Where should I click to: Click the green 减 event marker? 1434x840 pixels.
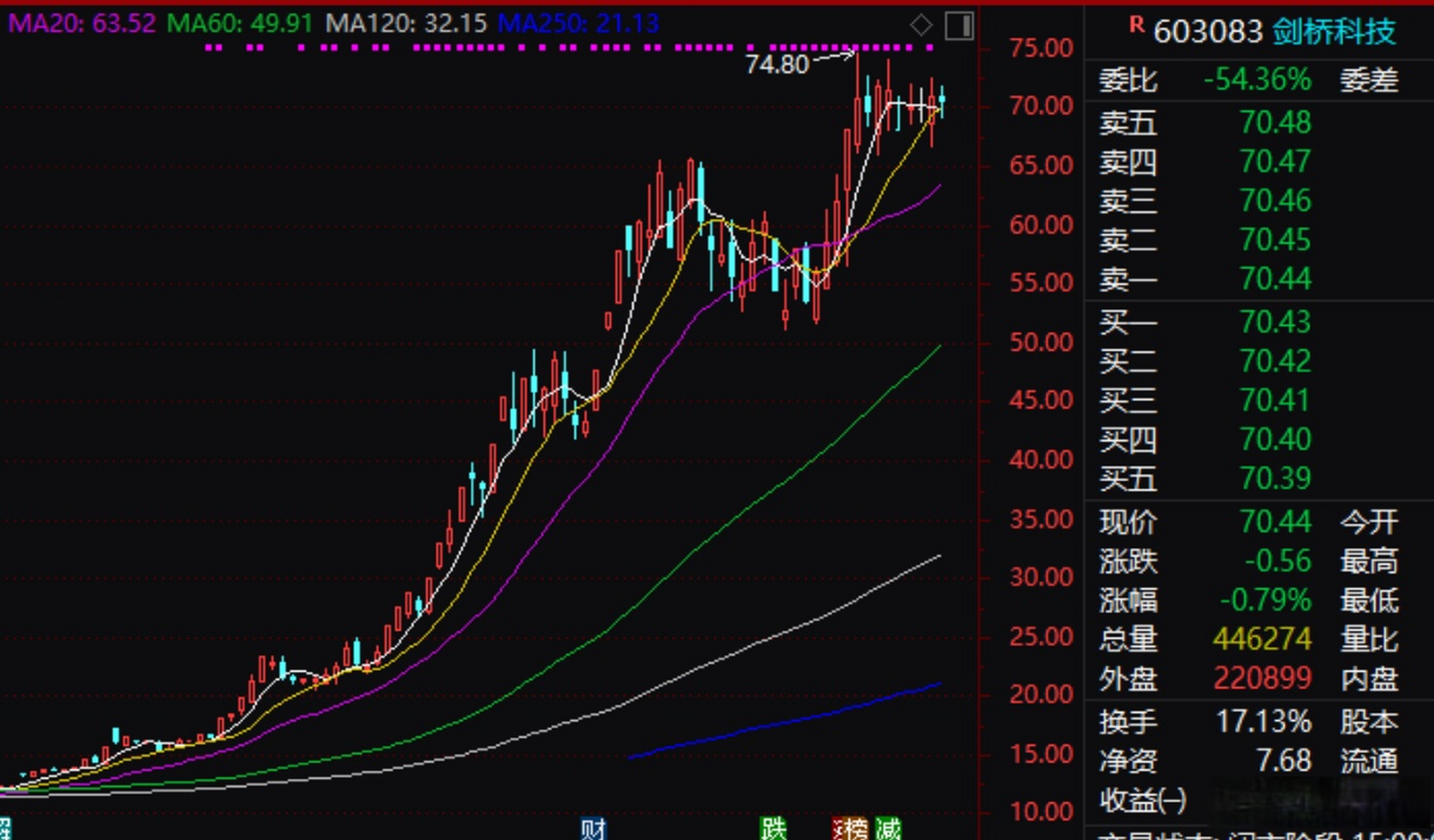point(888,829)
